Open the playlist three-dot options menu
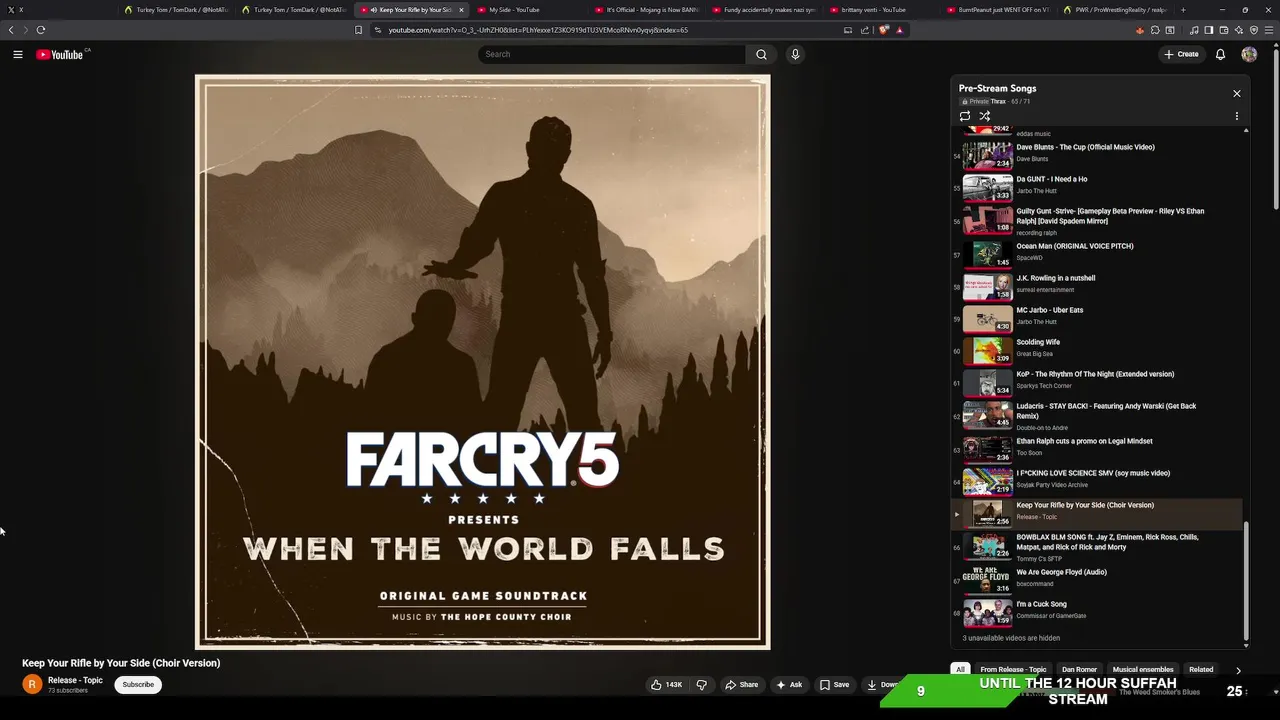The height and width of the screenshot is (720, 1280). (1236, 116)
